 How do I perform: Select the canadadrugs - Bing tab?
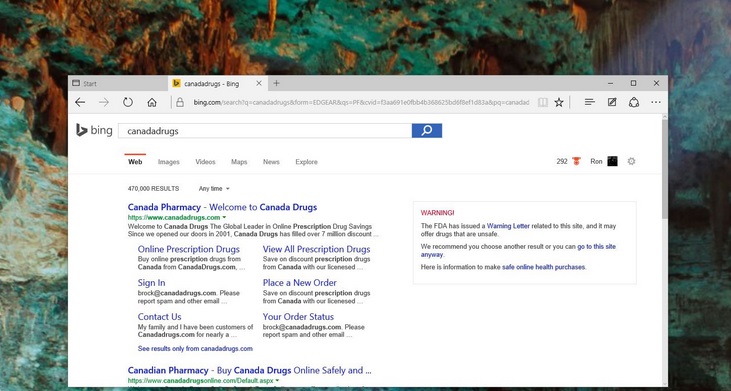click(x=212, y=83)
